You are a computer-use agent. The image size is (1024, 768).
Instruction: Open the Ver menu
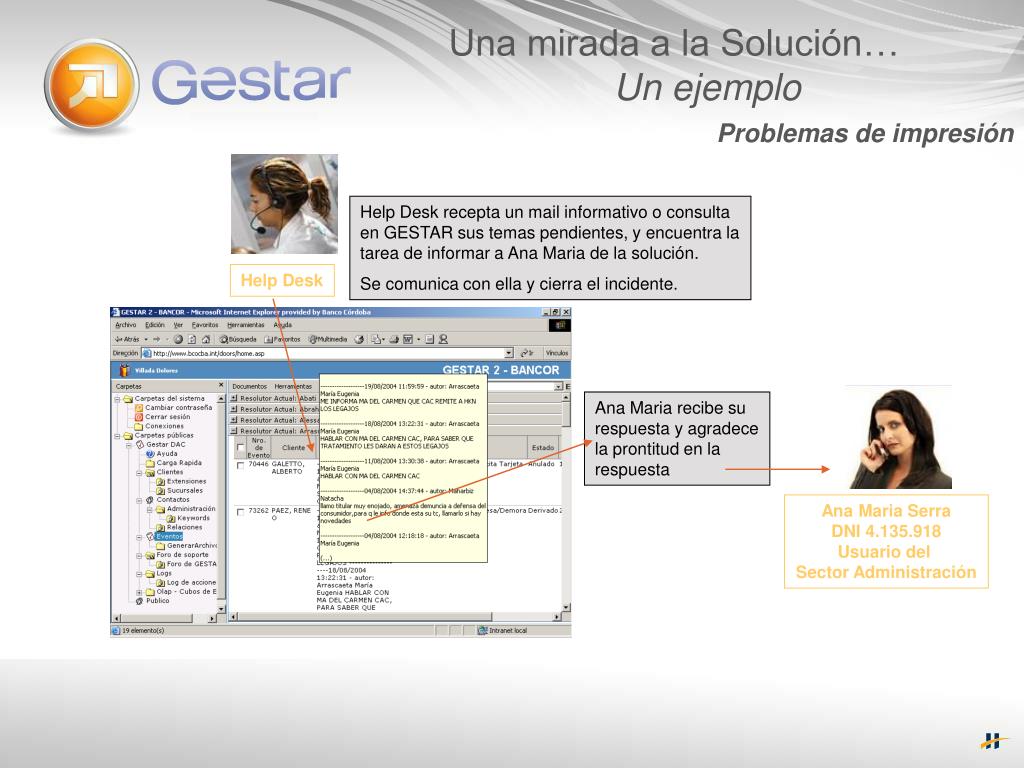coord(178,325)
